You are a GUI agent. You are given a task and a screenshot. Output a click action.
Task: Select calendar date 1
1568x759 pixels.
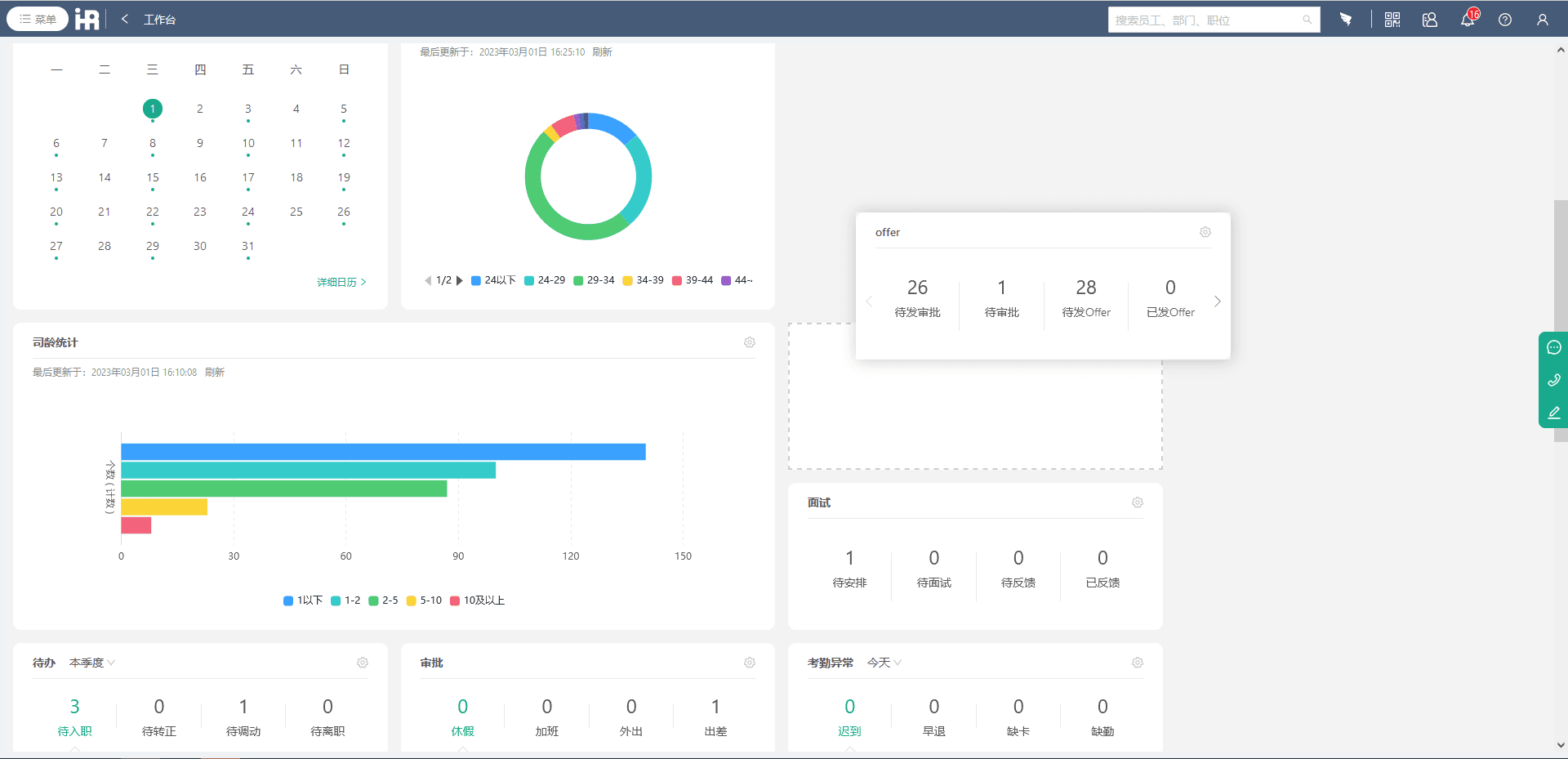153,109
